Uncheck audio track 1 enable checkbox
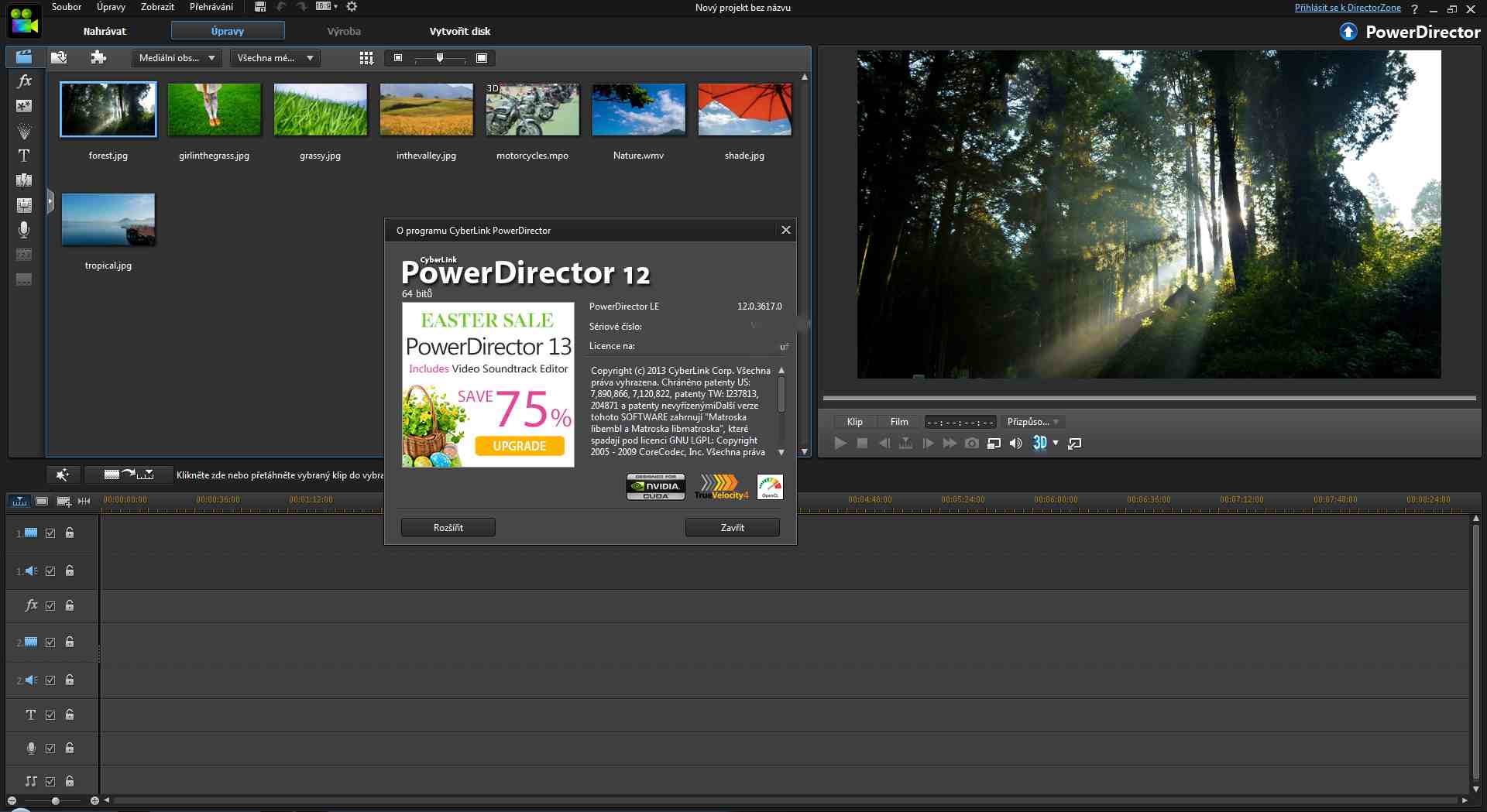Viewport: 1487px width, 812px height. 50,571
